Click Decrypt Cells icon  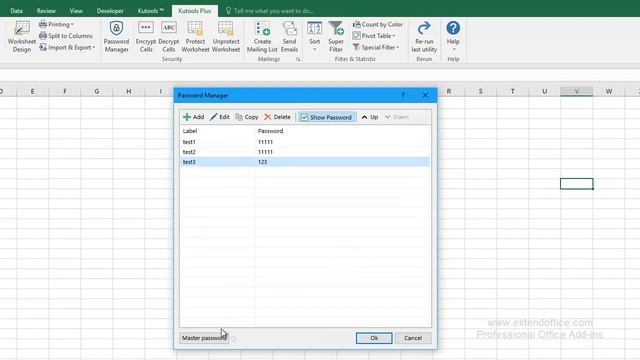(x=169, y=37)
